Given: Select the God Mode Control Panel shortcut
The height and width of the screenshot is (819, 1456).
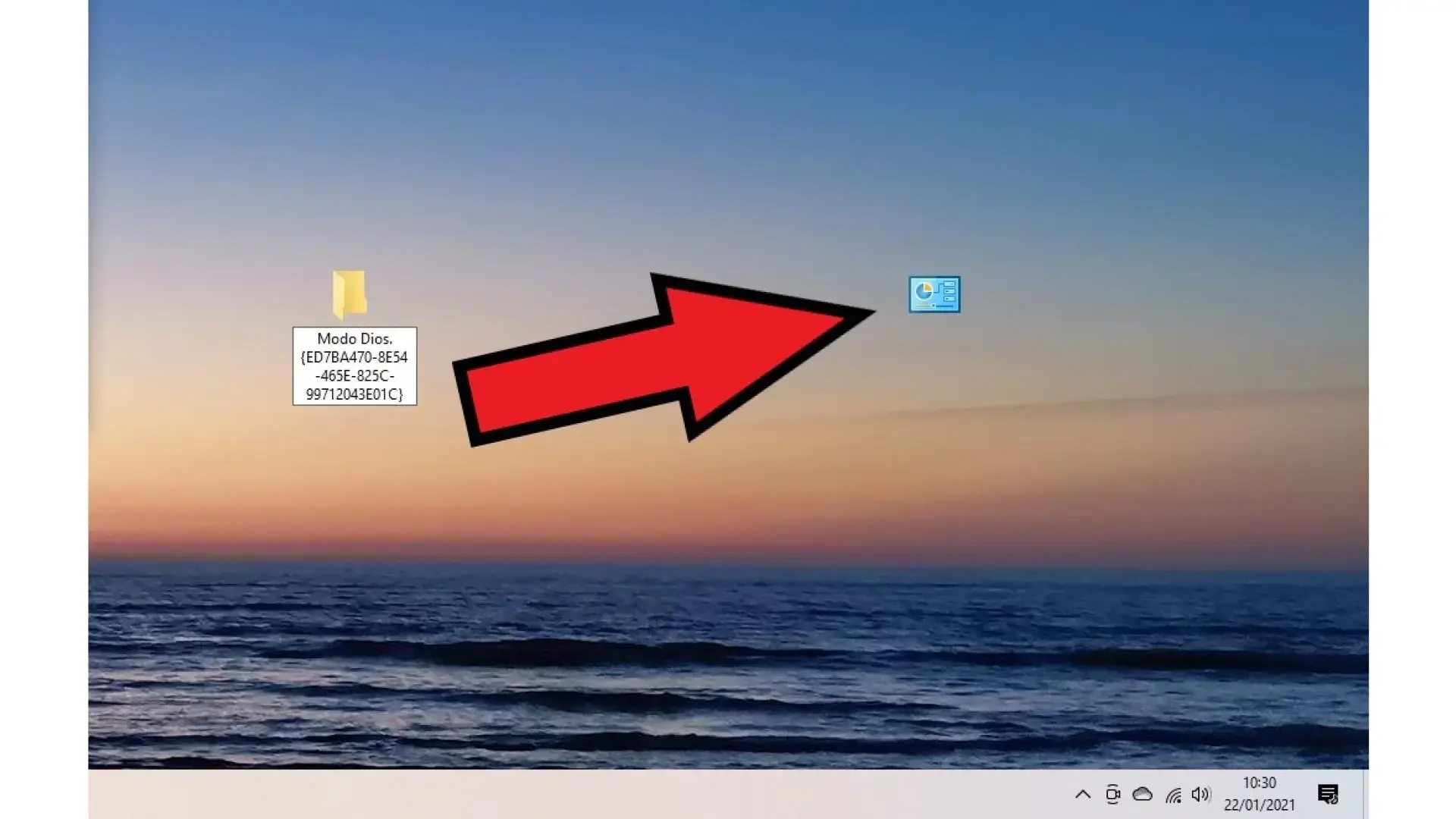Looking at the screenshot, I should pos(934,295).
